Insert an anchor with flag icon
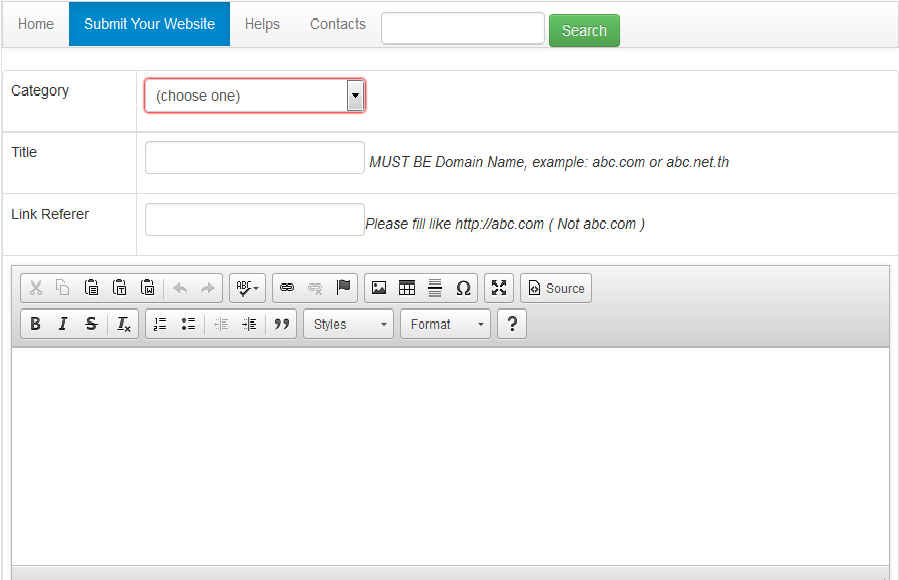The width and height of the screenshot is (899, 580). [343, 288]
